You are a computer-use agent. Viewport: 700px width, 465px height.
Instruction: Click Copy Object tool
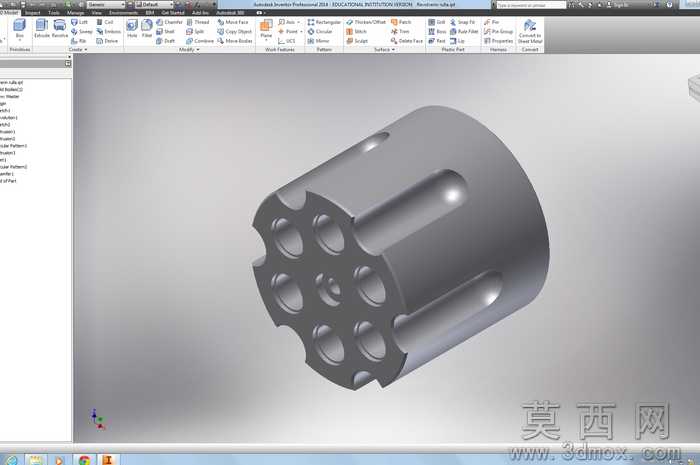(x=234, y=32)
